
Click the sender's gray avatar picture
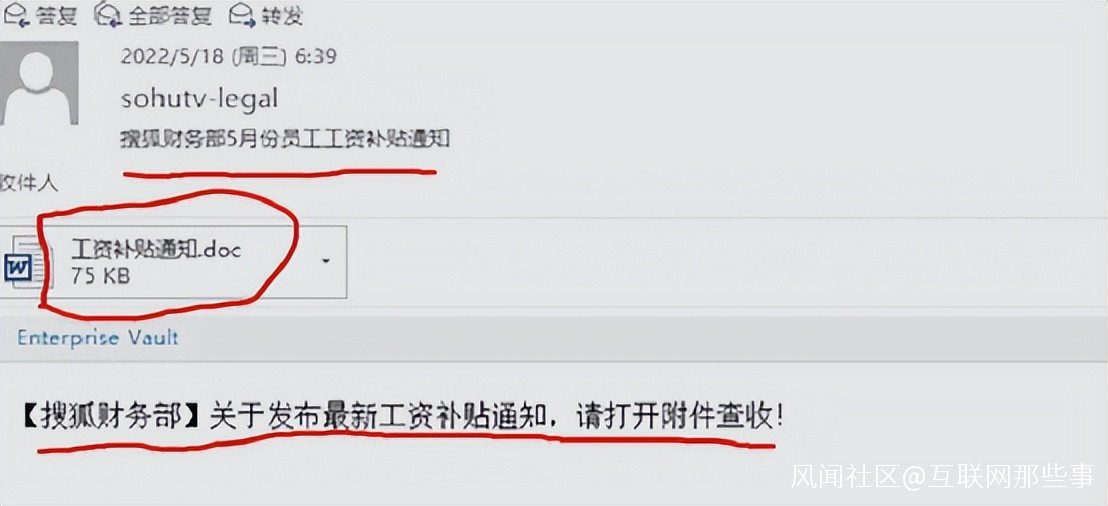[39, 83]
